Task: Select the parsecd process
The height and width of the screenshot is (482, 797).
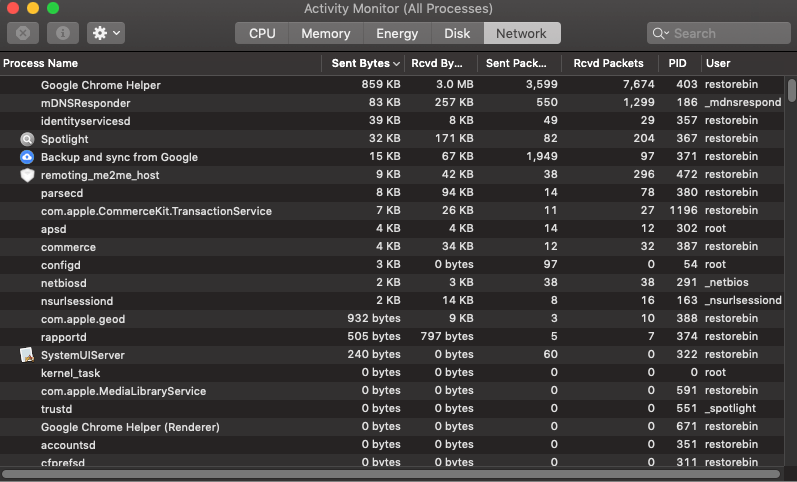Action: pyautogui.click(x=62, y=193)
